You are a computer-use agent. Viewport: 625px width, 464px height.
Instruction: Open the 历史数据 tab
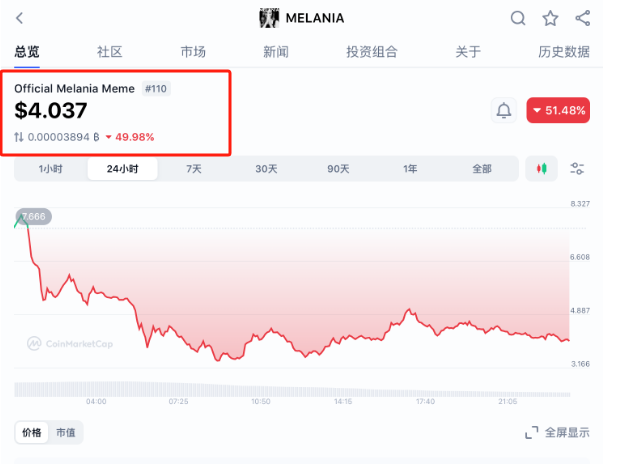563,52
